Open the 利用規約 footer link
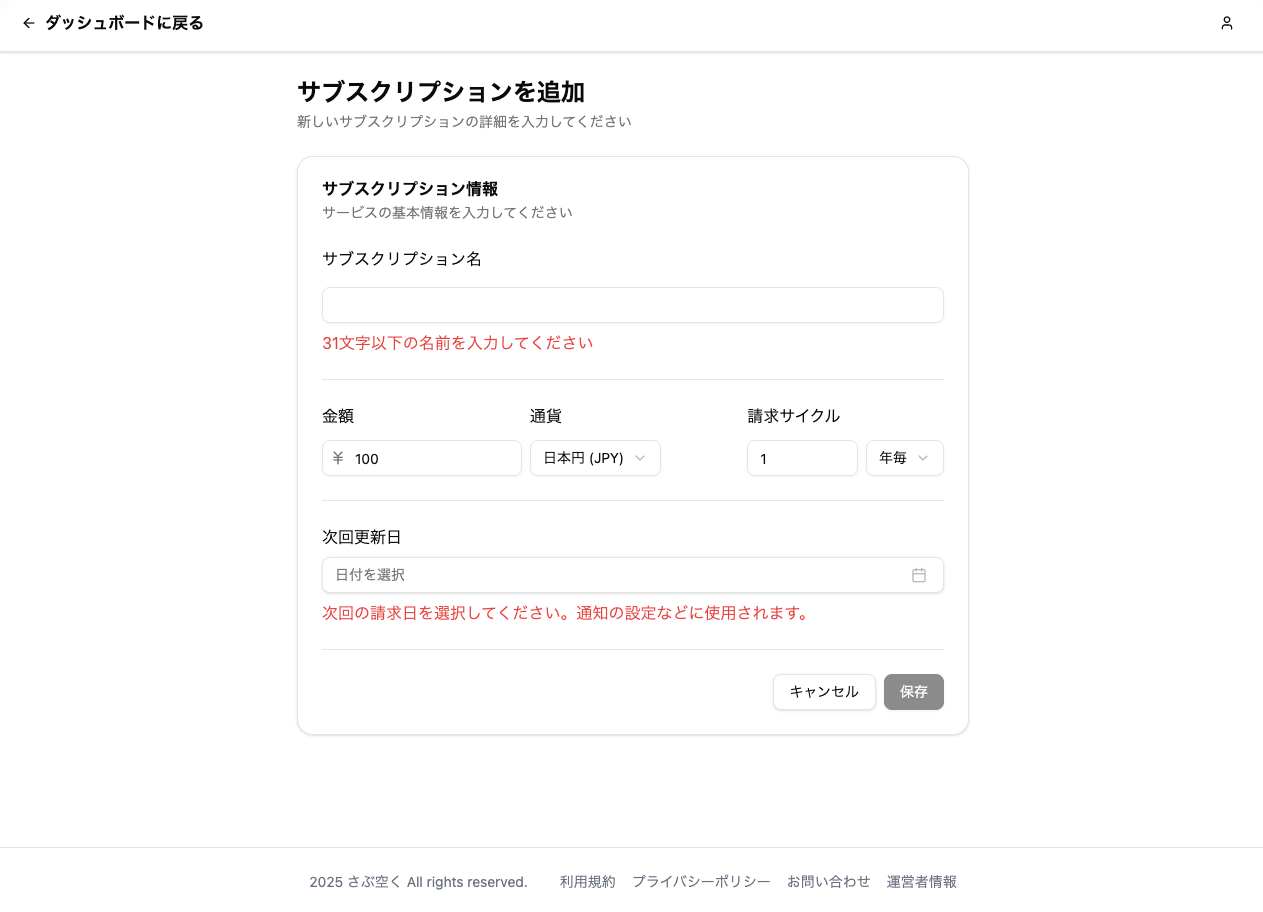The height and width of the screenshot is (912, 1263). point(587,882)
